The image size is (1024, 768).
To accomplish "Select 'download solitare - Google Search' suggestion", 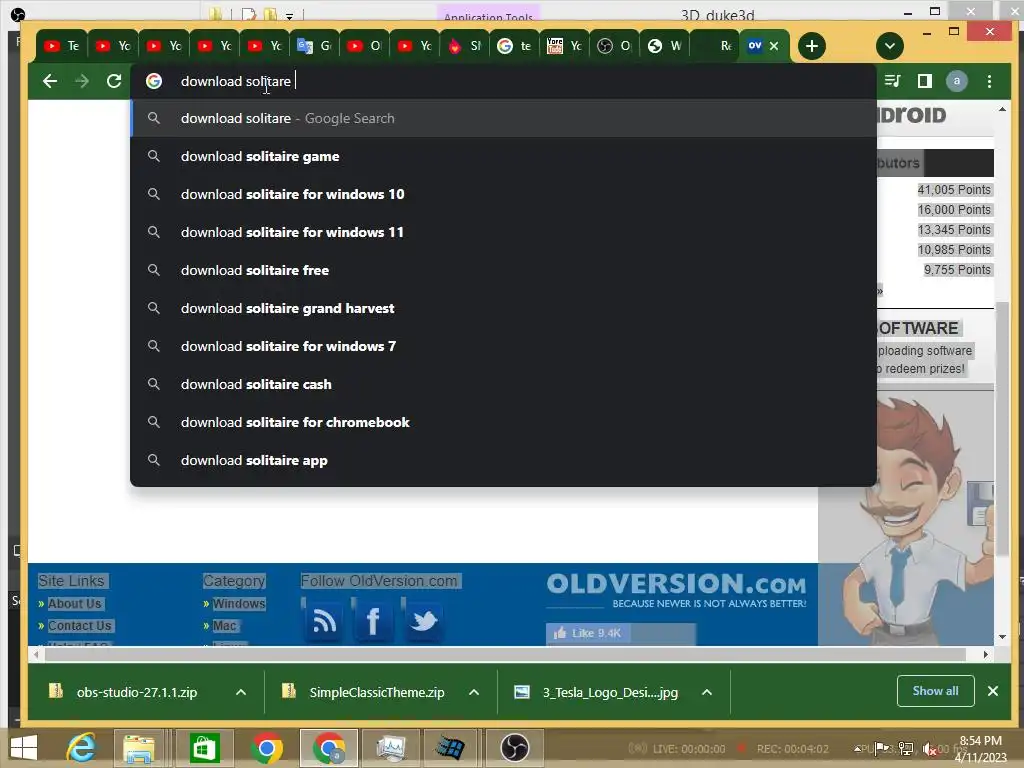I will tap(503, 118).
